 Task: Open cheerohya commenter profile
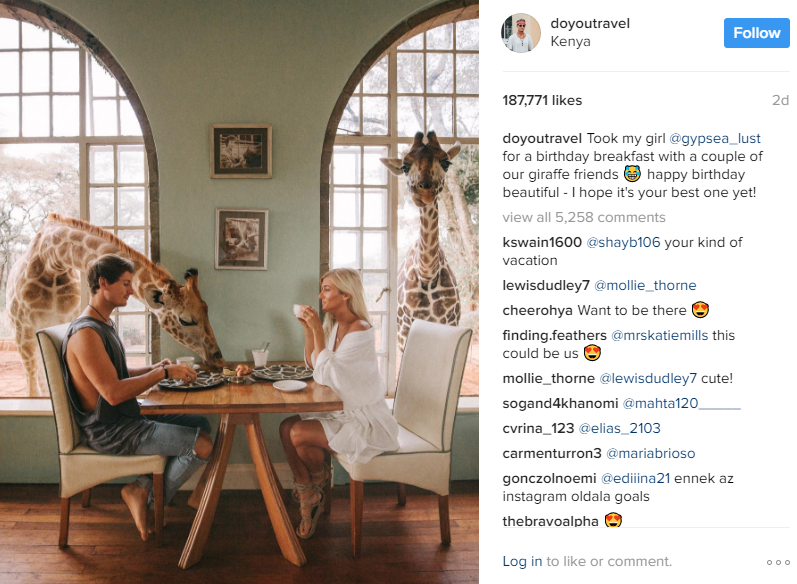point(537,311)
